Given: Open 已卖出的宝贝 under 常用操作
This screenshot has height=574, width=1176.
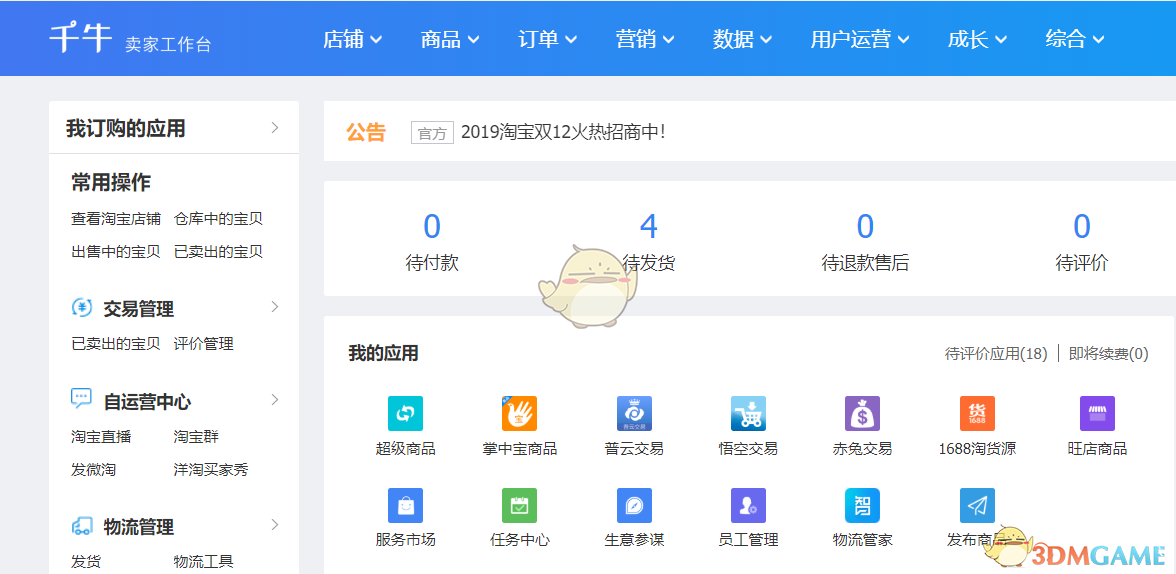Looking at the screenshot, I should click(218, 251).
